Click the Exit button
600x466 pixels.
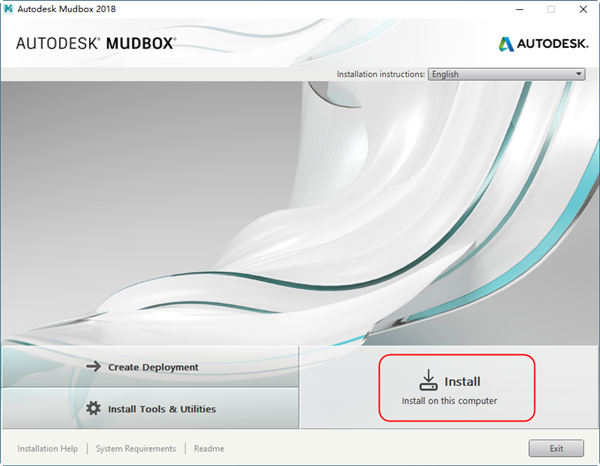click(x=556, y=448)
